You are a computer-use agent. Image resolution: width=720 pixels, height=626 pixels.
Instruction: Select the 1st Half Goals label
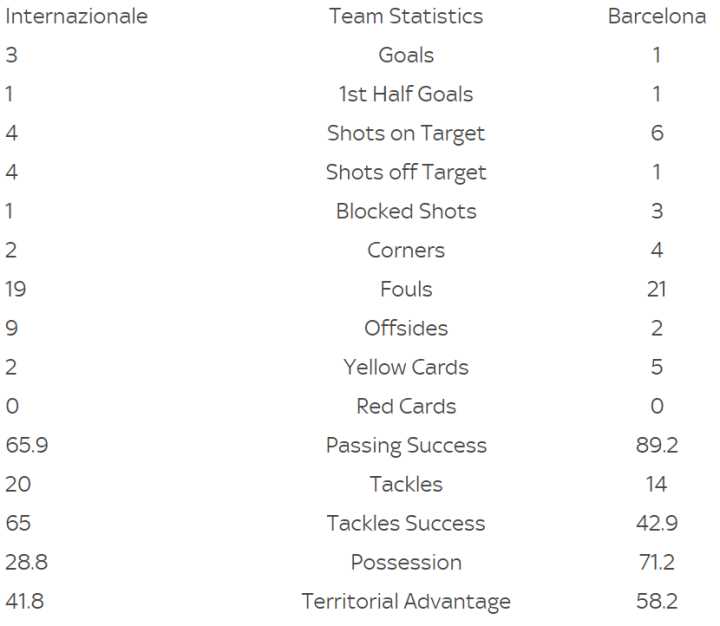point(406,95)
